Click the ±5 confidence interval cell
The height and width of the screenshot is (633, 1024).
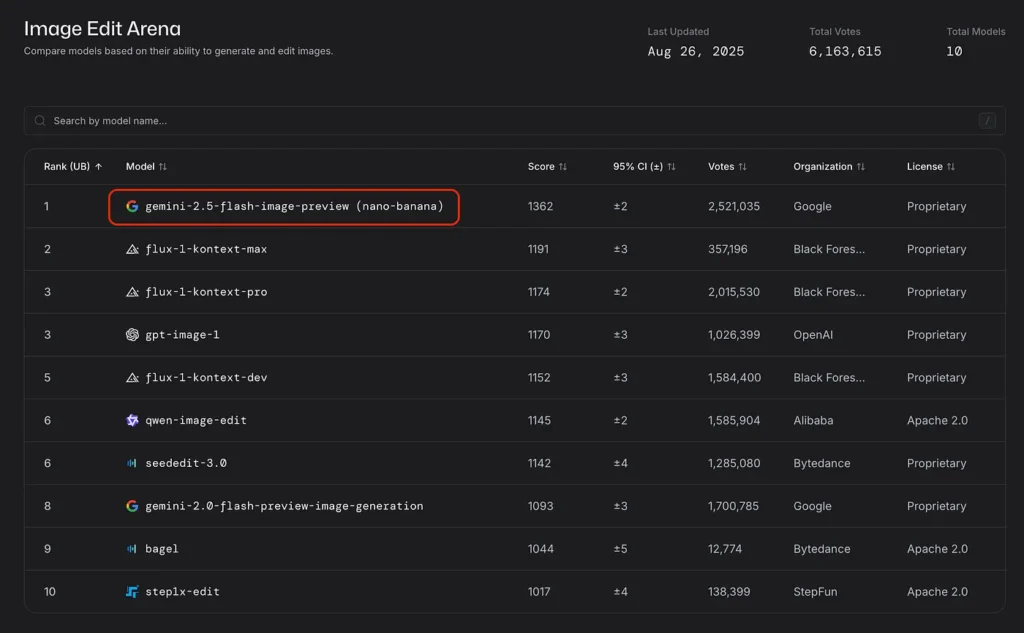(x=620, y=549)
